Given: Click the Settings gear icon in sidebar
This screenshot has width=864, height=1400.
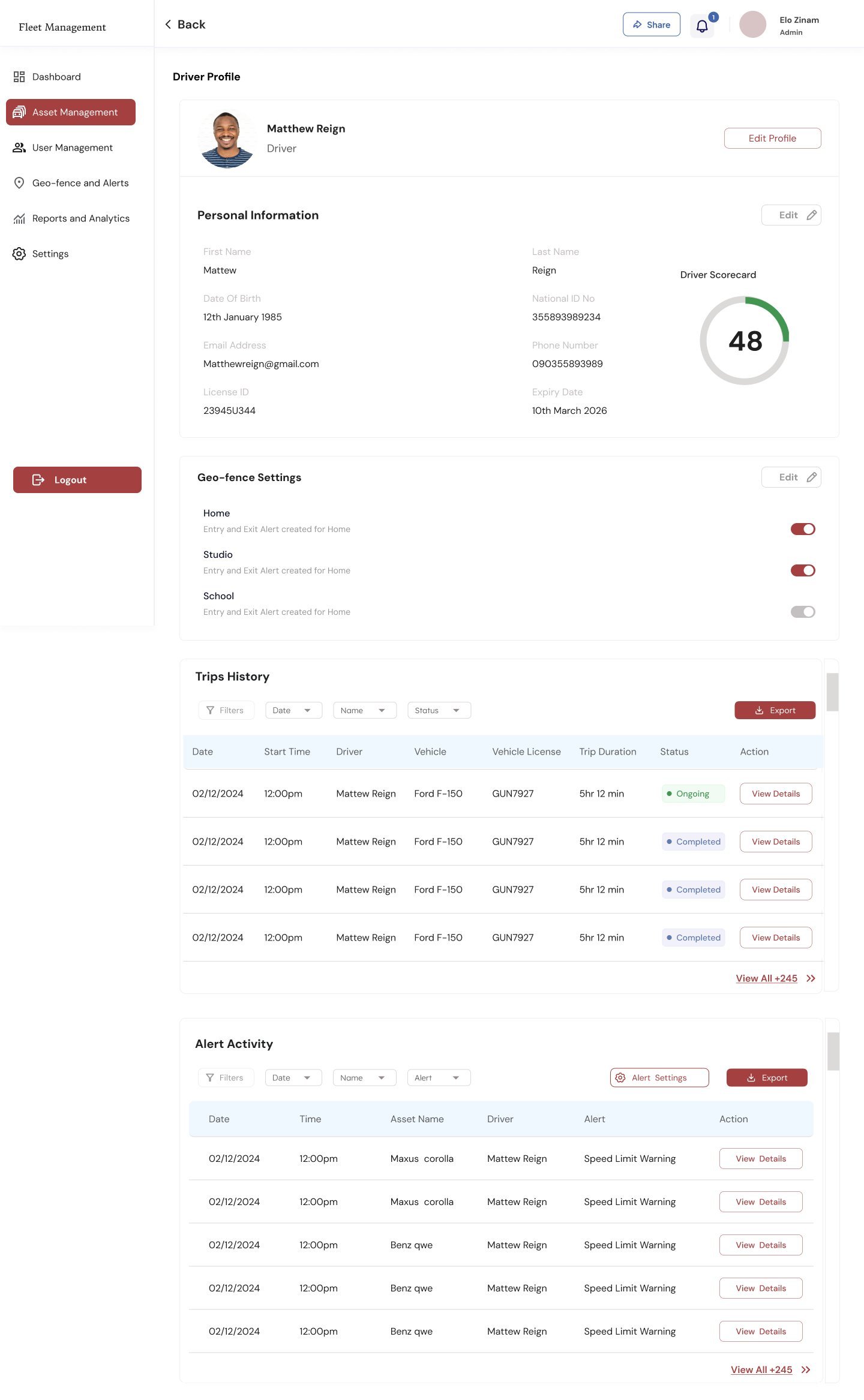Looking at the screenshot, I should [19, 254].
